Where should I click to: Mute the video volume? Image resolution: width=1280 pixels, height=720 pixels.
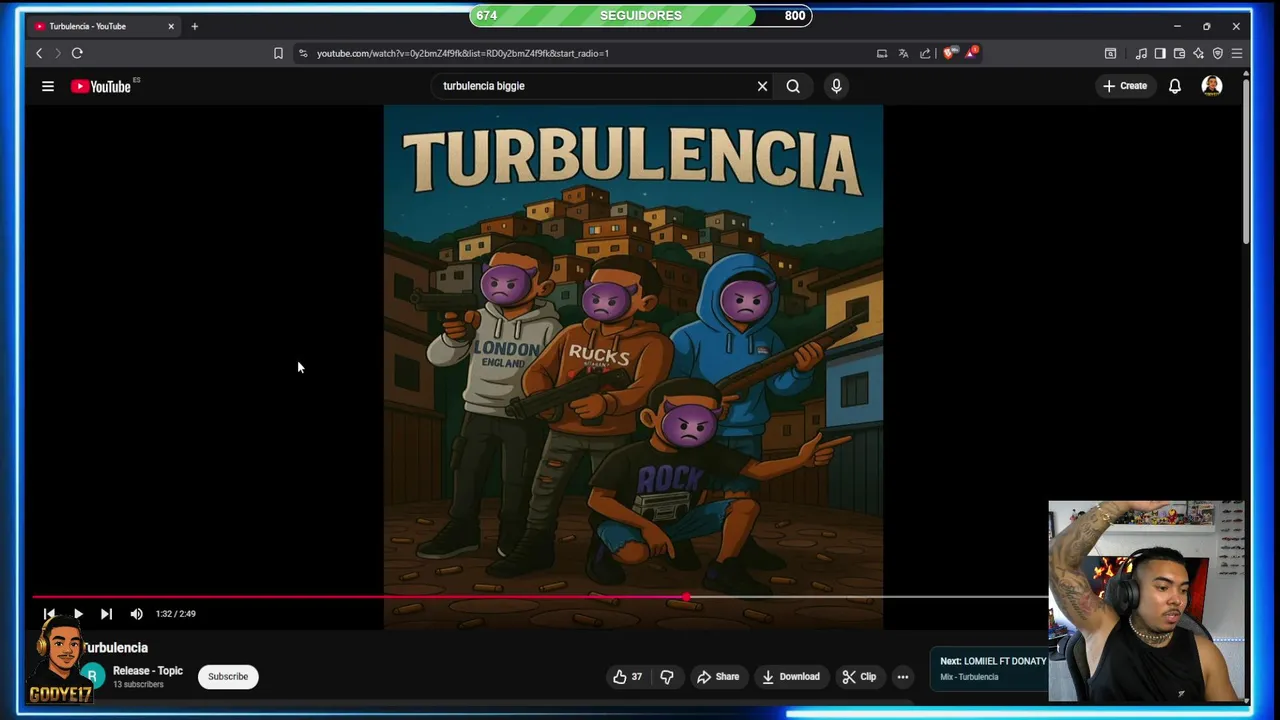[137, 614]
